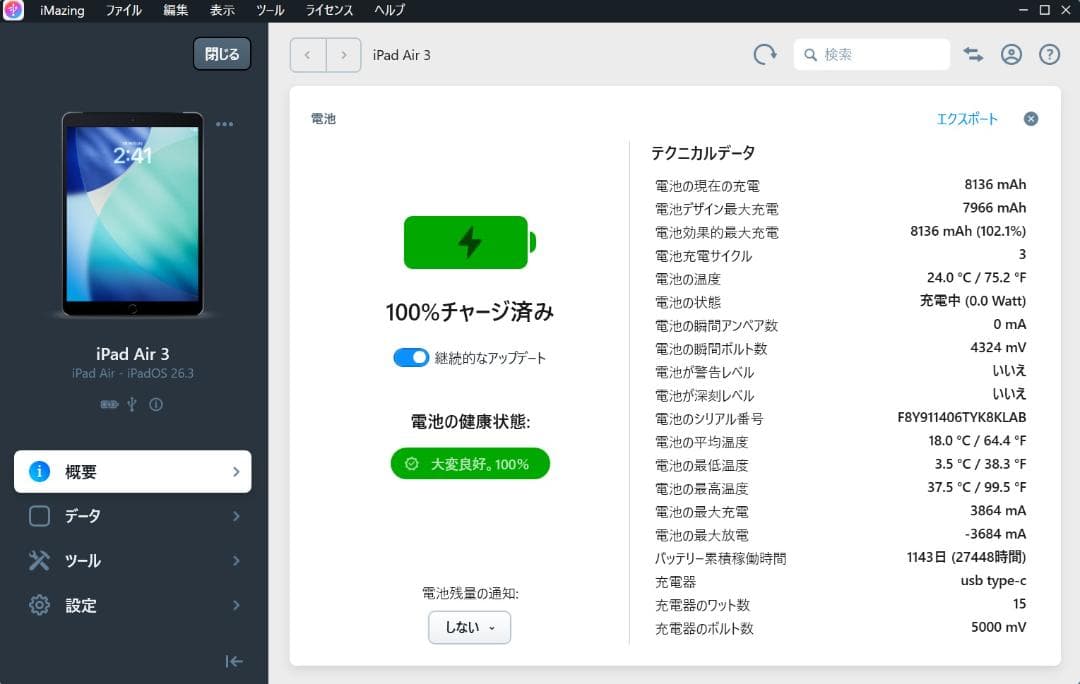Screen dimensions: 1080x684
Task: Click the 大変良好。100% health badge
Action: click(x=470, y=464)
